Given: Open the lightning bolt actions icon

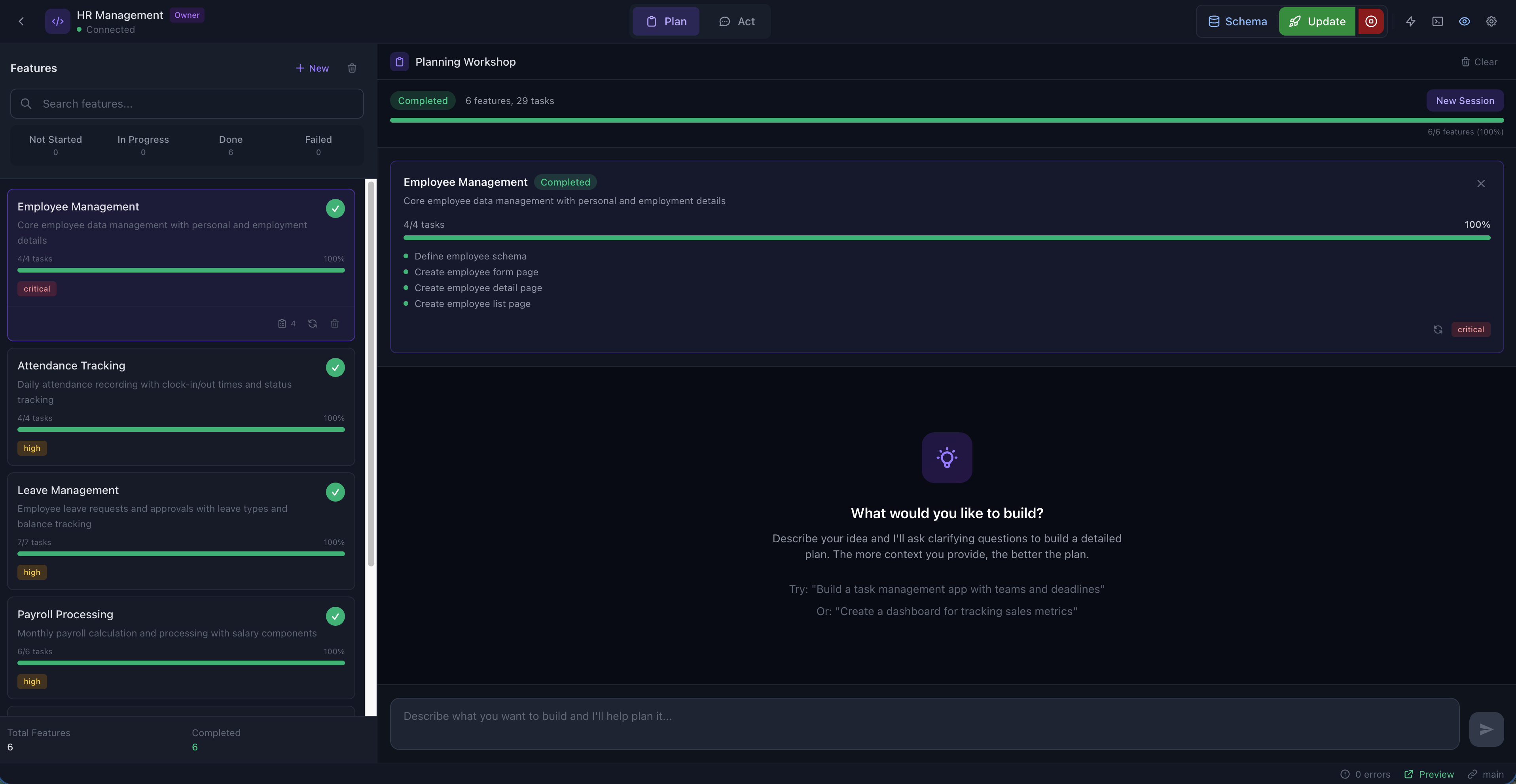Looking at the screenshot, I should [x=1411, y=22].
